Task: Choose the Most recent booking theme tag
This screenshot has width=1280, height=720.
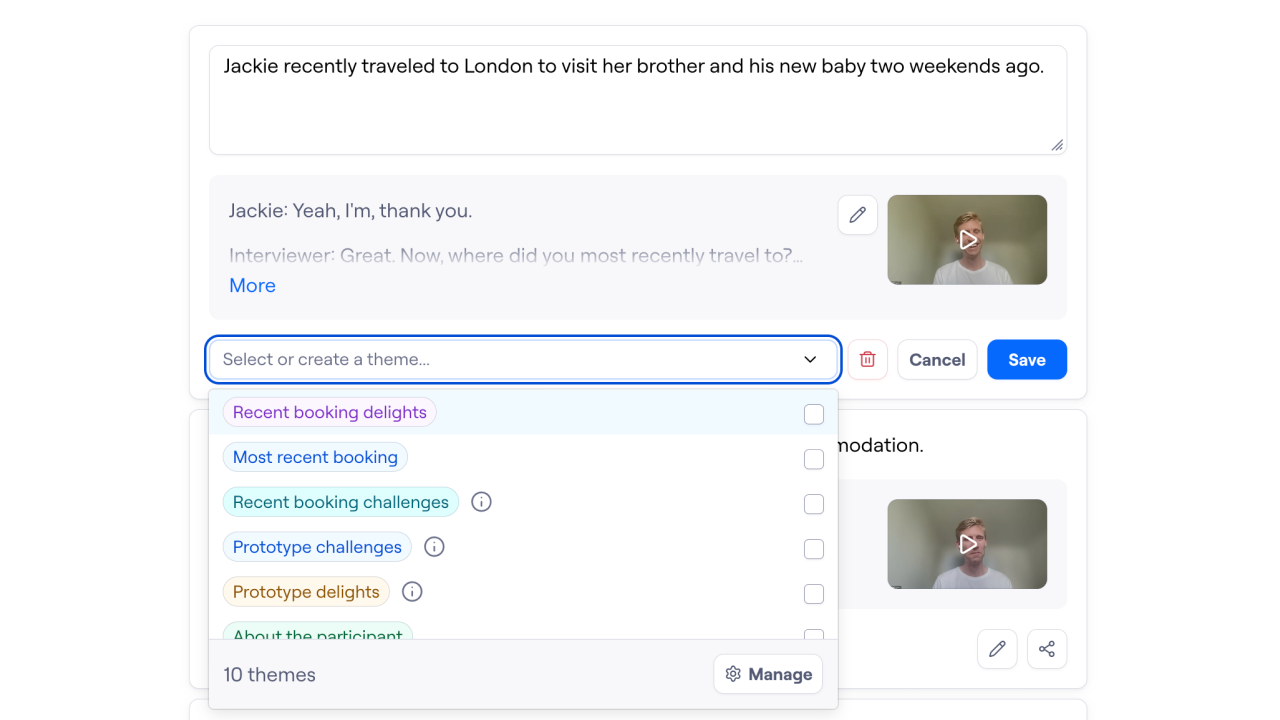Action: point(315,457)
